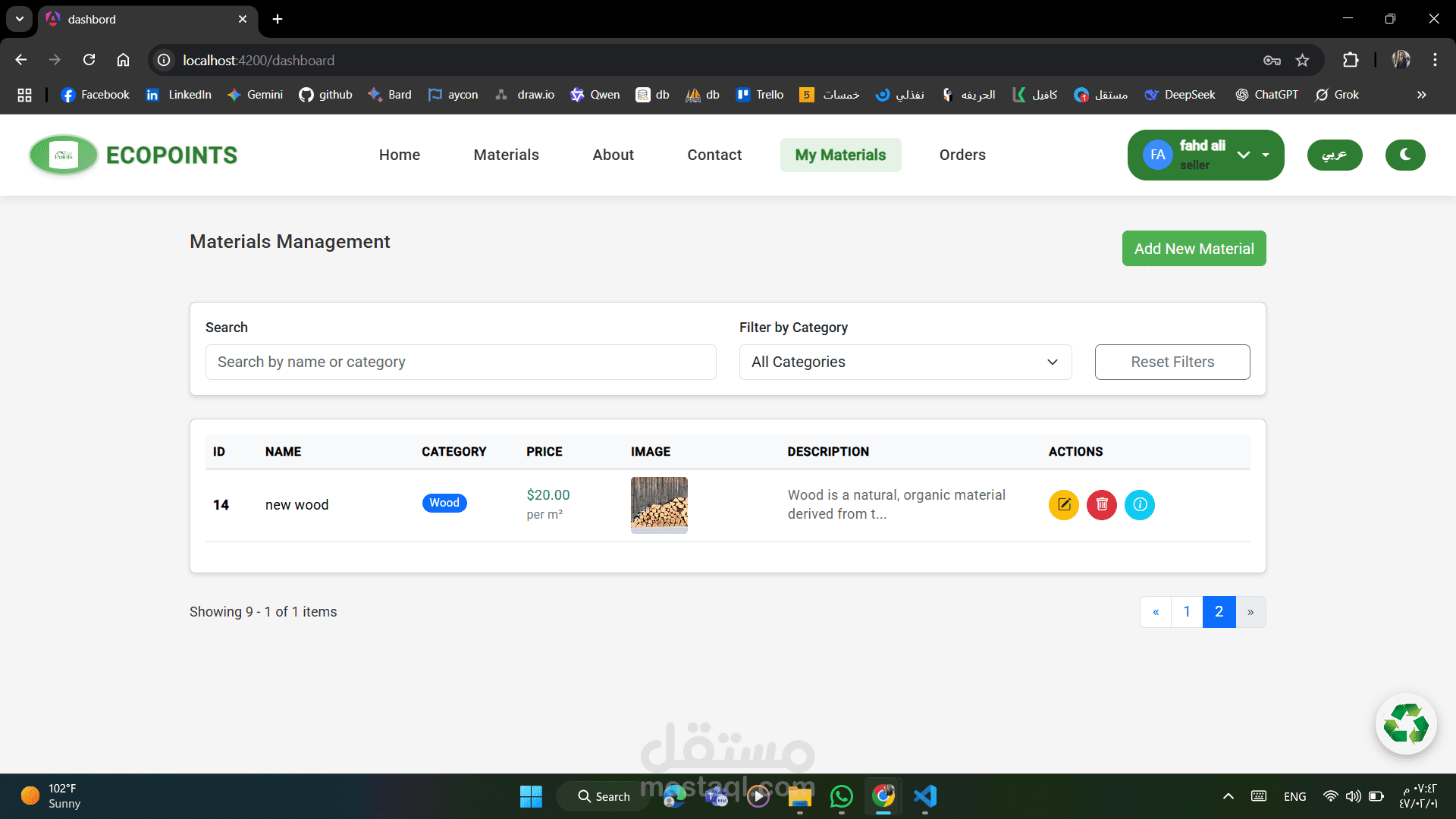Open Trello bookmark

coord(760,95)
